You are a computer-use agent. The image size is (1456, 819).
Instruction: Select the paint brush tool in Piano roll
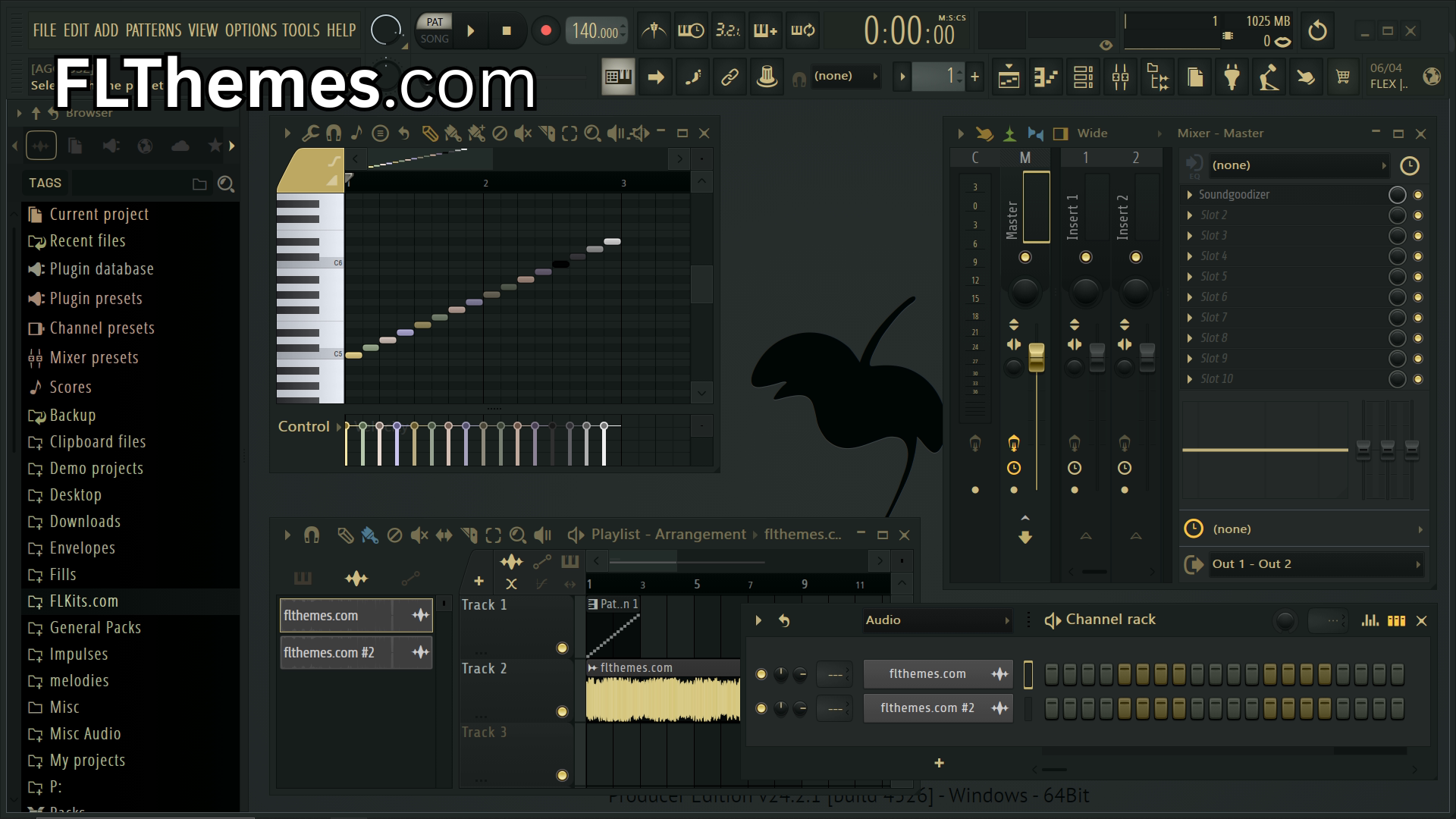453,133
